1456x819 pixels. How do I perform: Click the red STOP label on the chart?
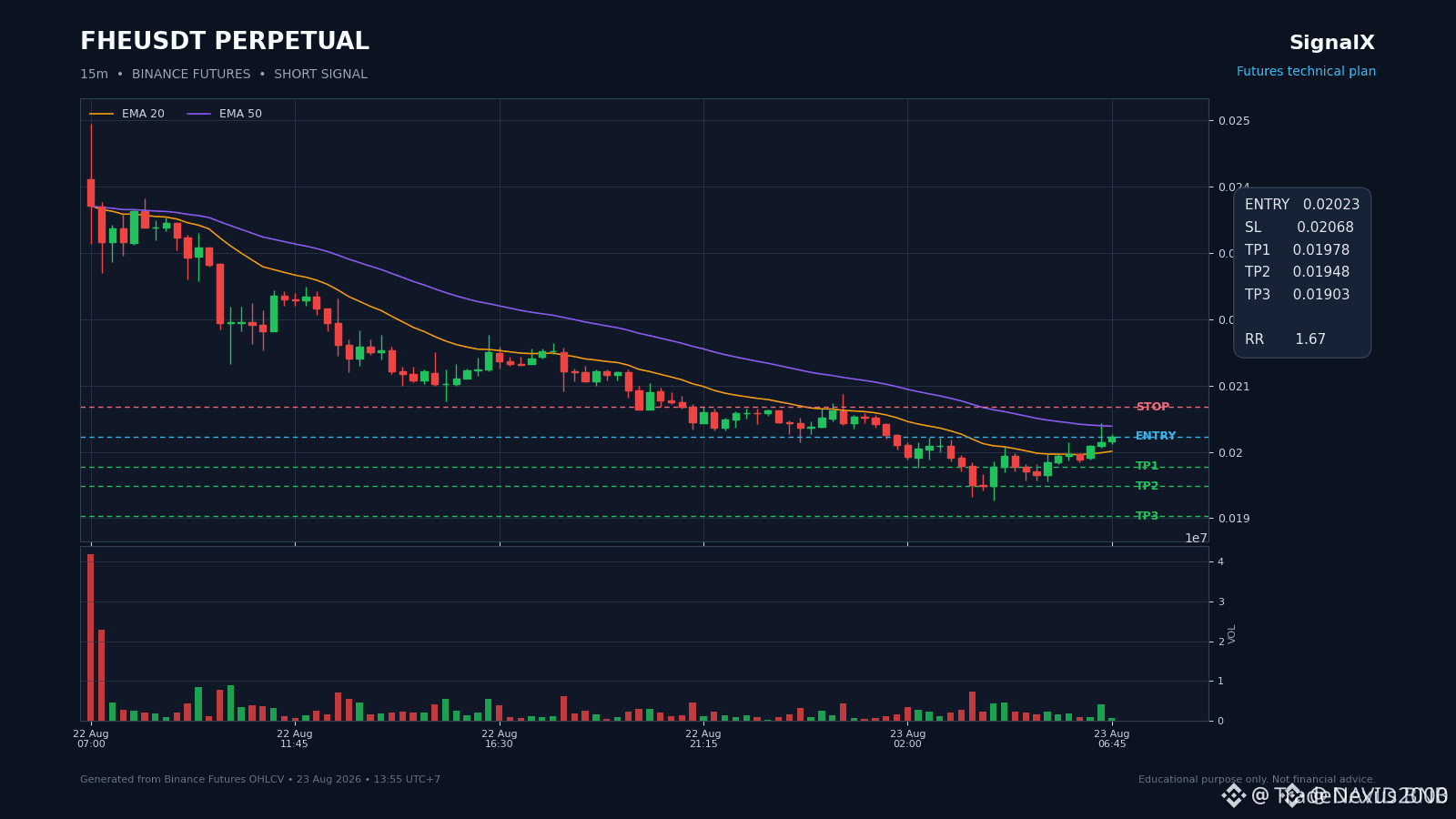1152,407
